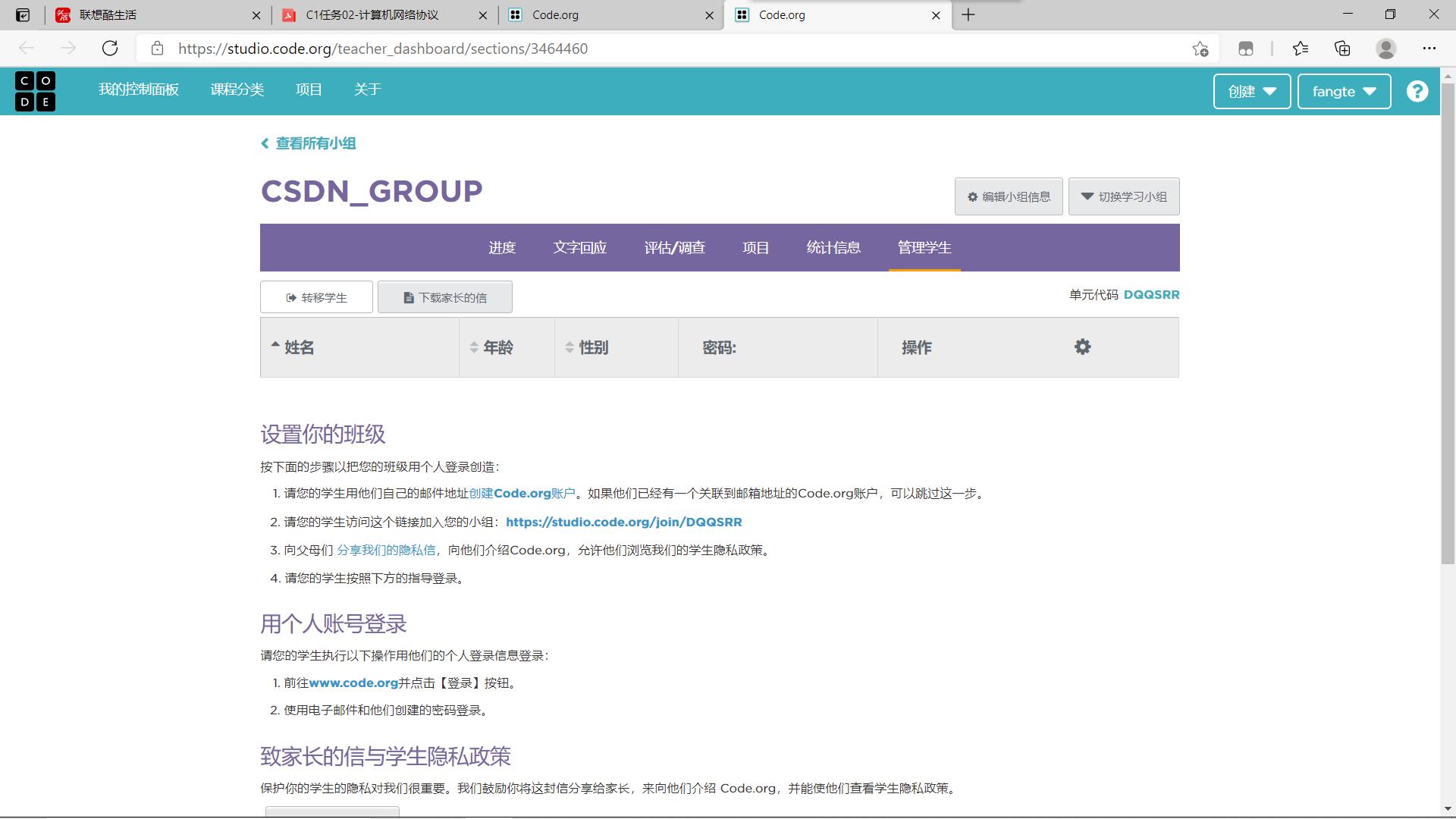Click 转移学生 button
Image resolution: width=1456 pixels, height=819 pixels.
click(x=316, y=297)
